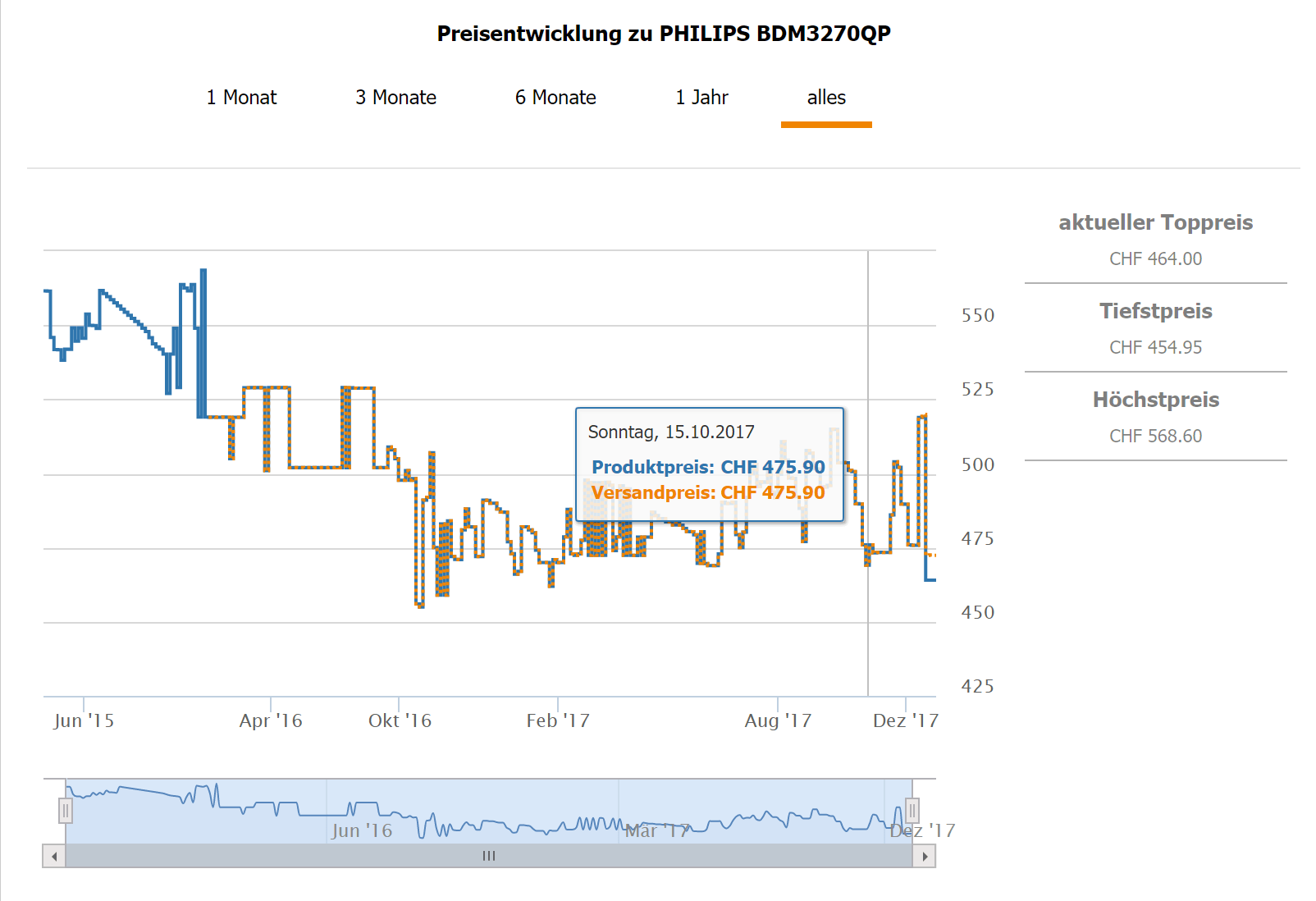
Task: Click the Tiefstpreis heading
Action: 1155,311
